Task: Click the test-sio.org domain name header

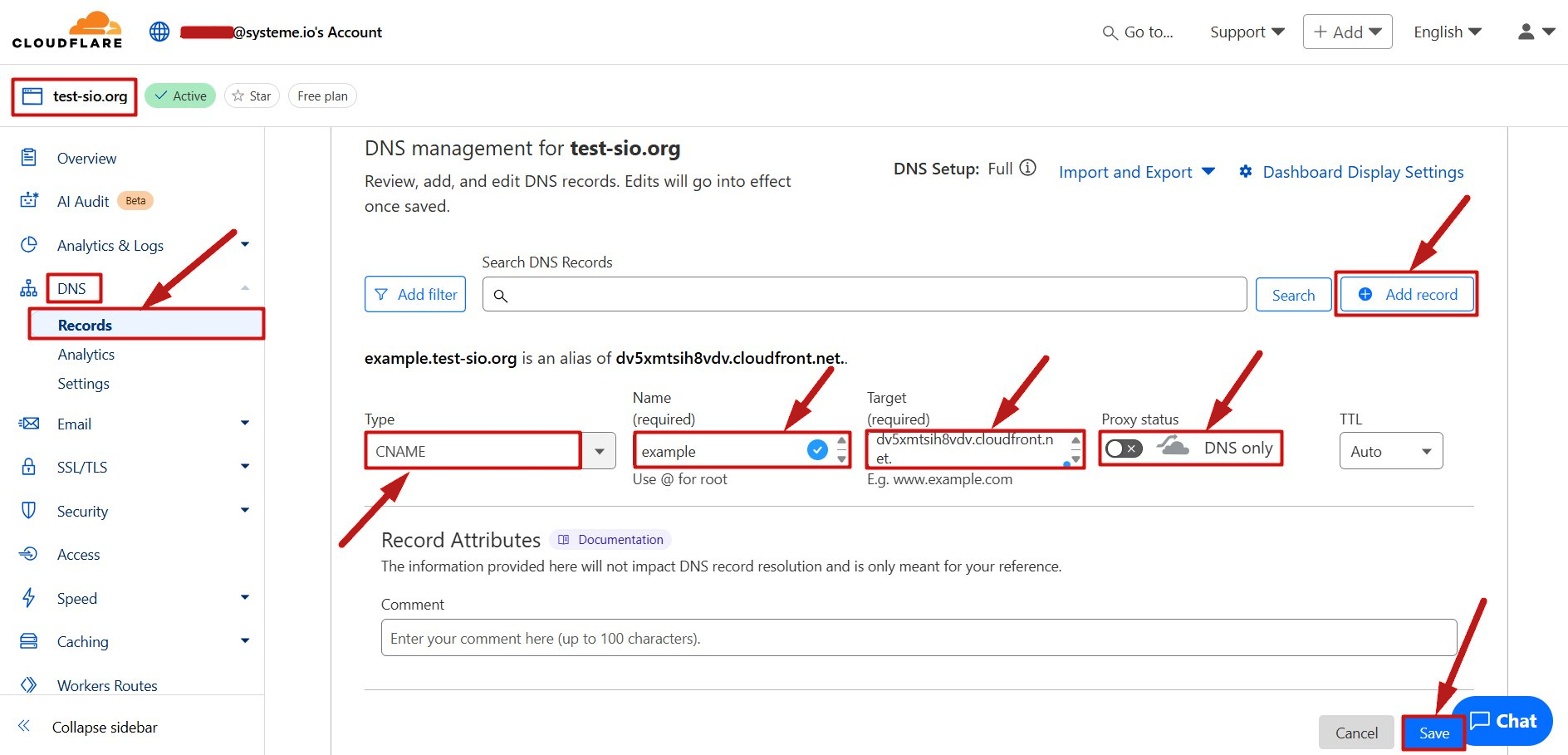Action: click(90, 96)
